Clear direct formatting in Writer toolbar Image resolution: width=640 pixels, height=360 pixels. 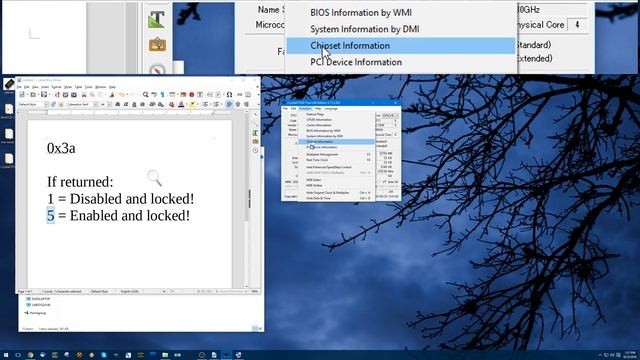point(171,104)
